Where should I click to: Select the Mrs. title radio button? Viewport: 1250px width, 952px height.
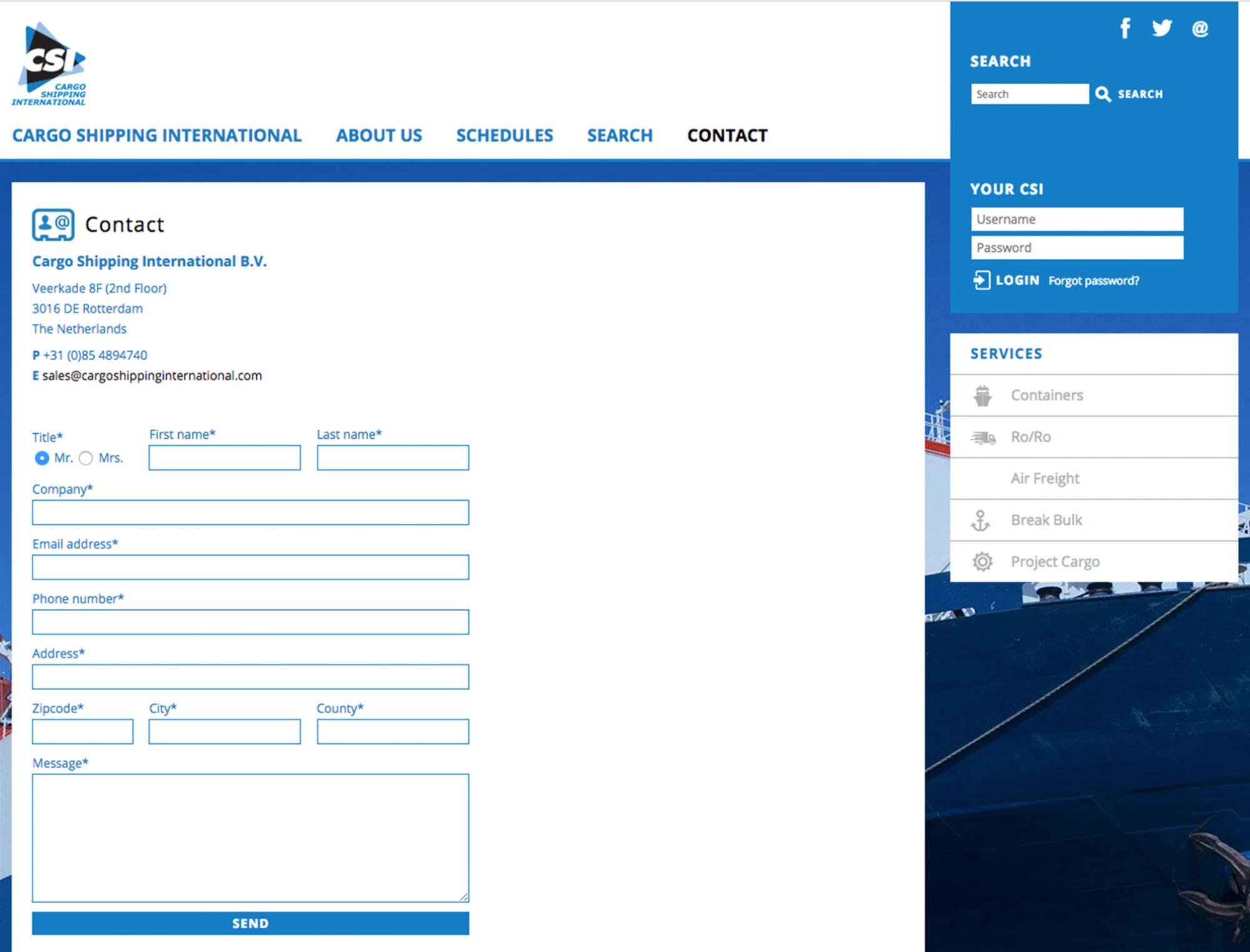click(86, 458)
